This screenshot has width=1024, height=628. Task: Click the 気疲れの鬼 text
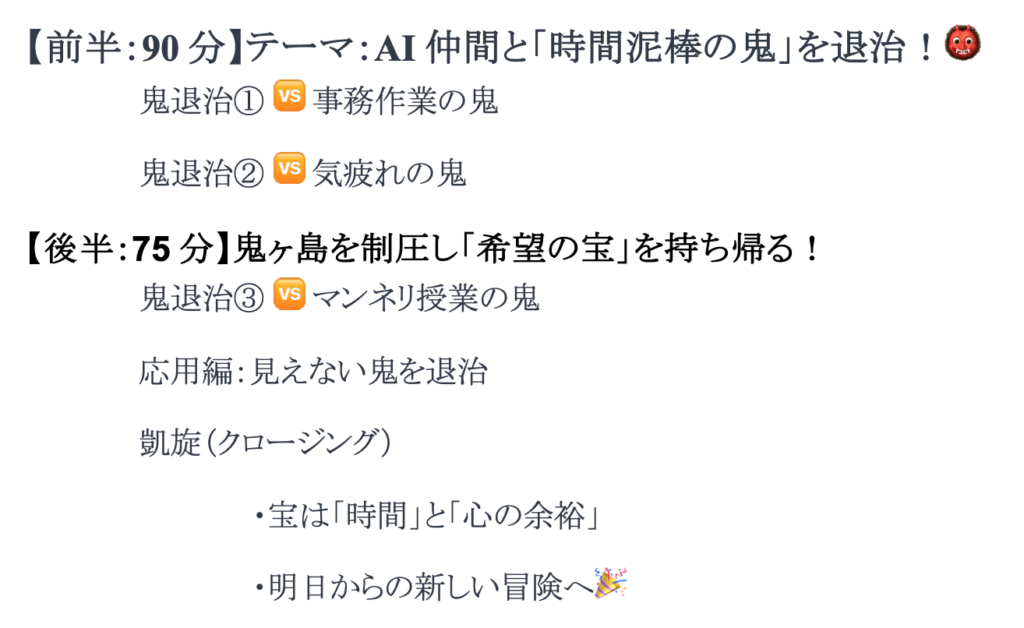[389, 173]
